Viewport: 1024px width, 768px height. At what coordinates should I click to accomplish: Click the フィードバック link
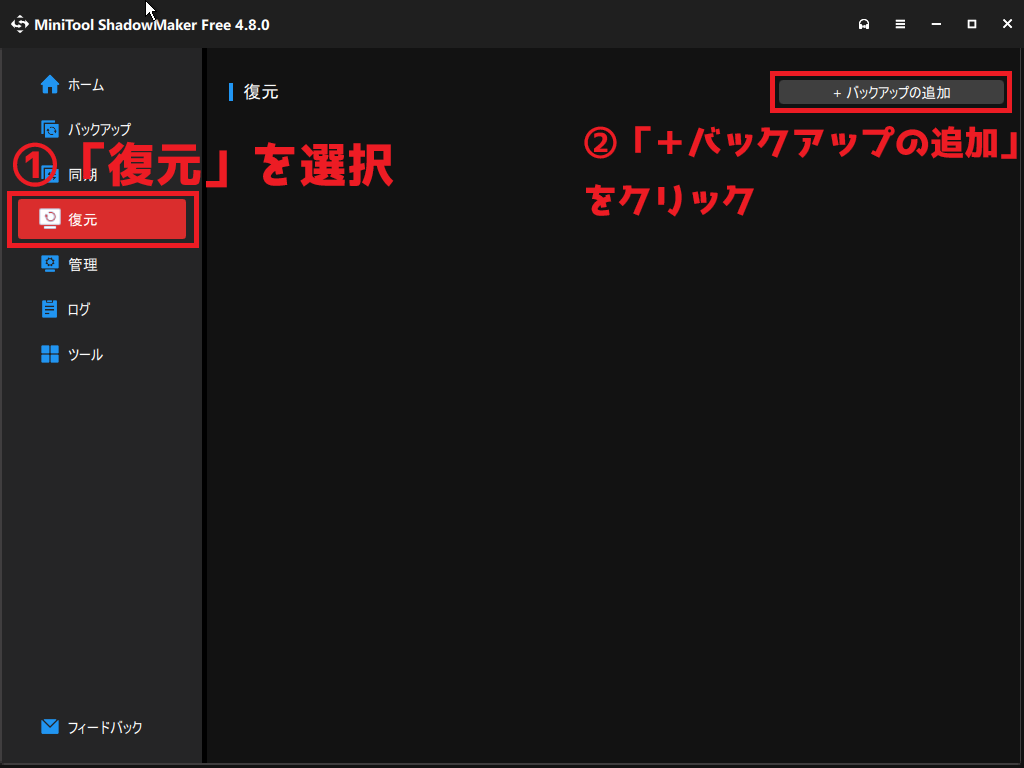click(x=105, y=727)
